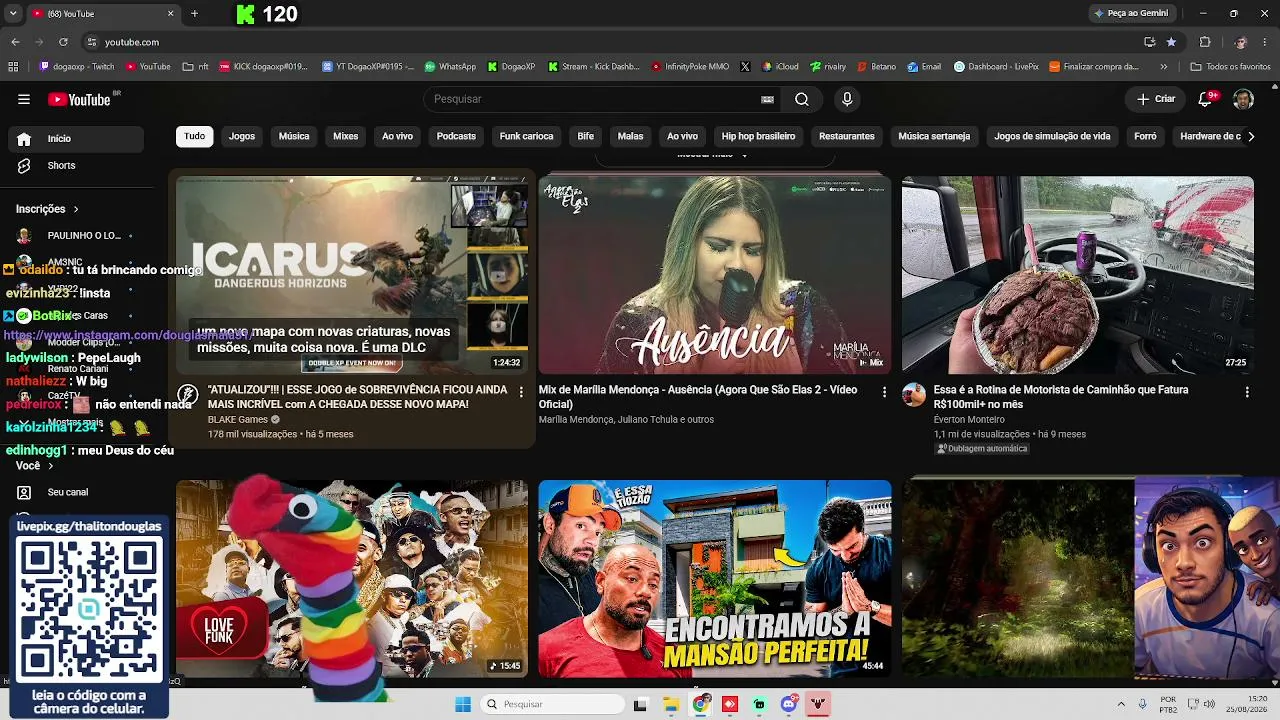Select the Hip hop brasileiro chip

(x=758, y=136)
